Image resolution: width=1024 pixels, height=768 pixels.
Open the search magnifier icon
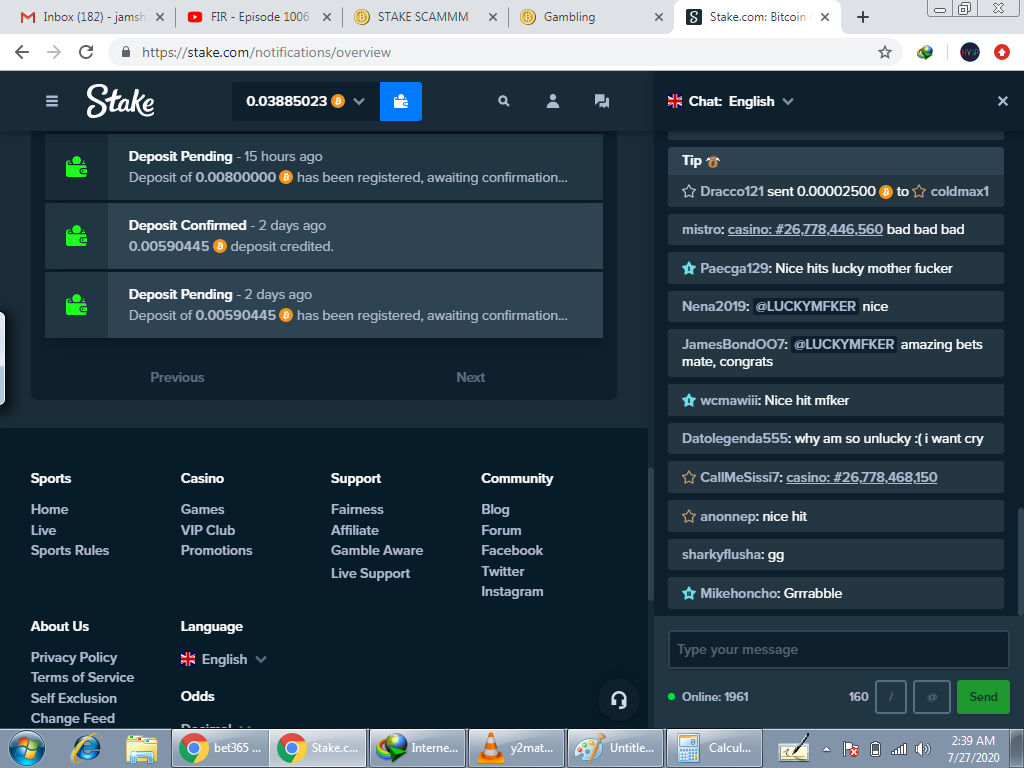(504, 101)
